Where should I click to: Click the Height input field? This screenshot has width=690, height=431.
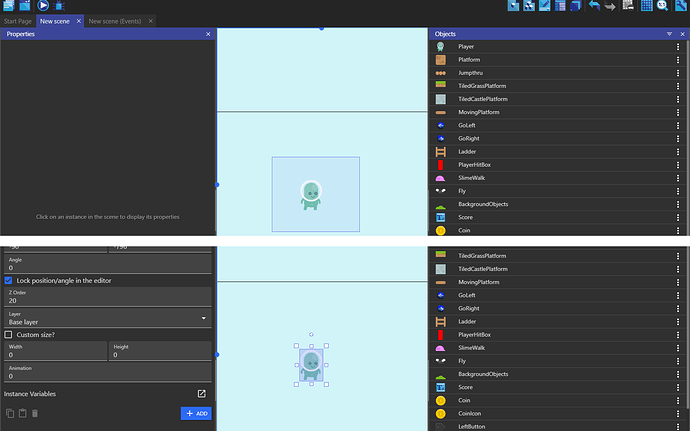coord(160,351)
